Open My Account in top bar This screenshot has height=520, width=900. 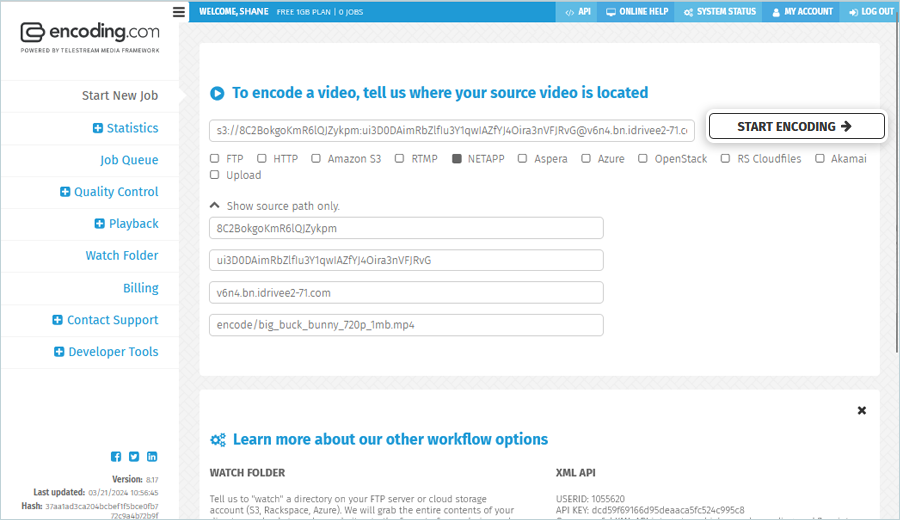[802, 11]
